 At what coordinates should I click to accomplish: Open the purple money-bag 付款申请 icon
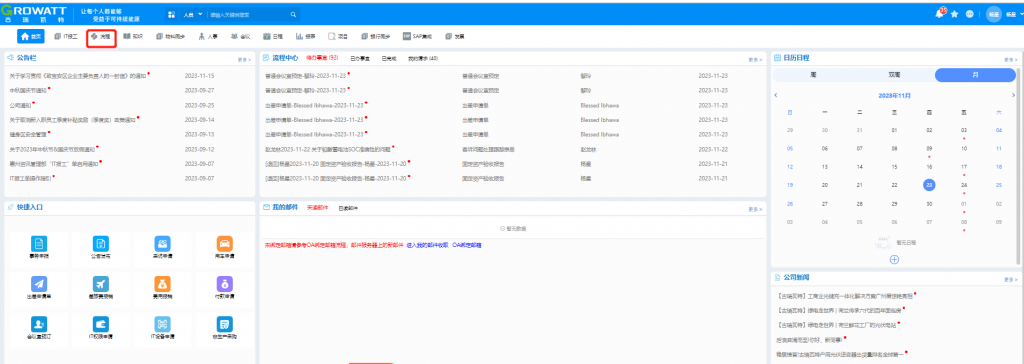tap(225, 284)
